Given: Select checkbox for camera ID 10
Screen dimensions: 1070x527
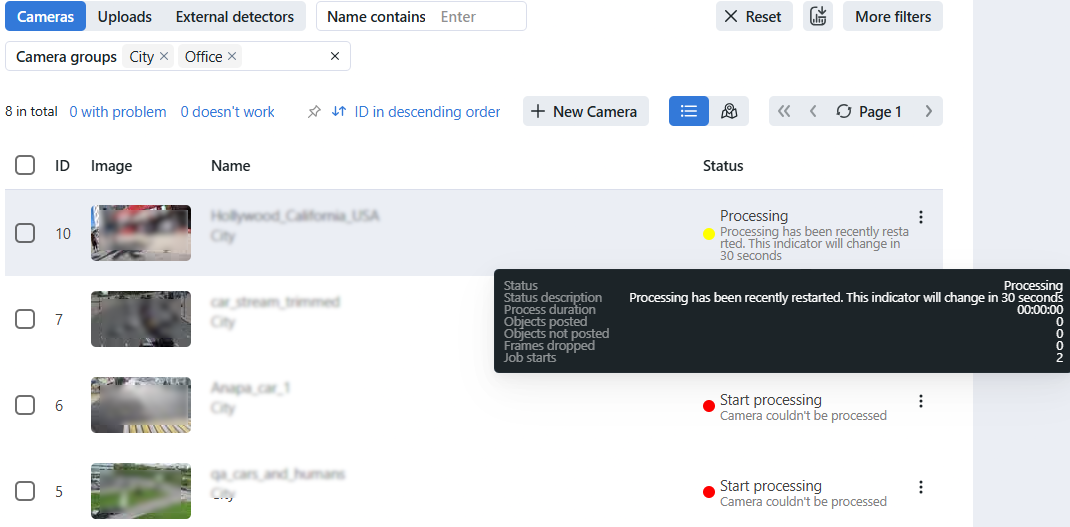Looking at the screenshot, I should (x=25, y=233).
